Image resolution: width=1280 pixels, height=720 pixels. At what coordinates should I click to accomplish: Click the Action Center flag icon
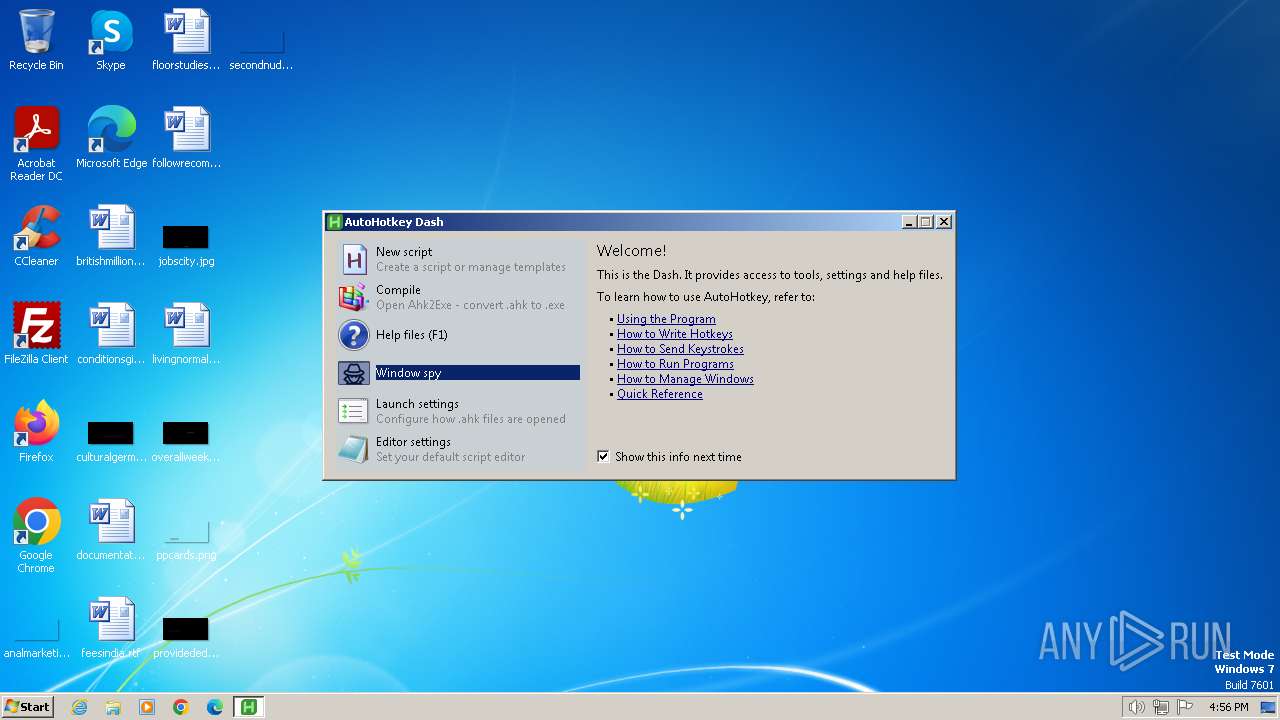click(1185, 707)
